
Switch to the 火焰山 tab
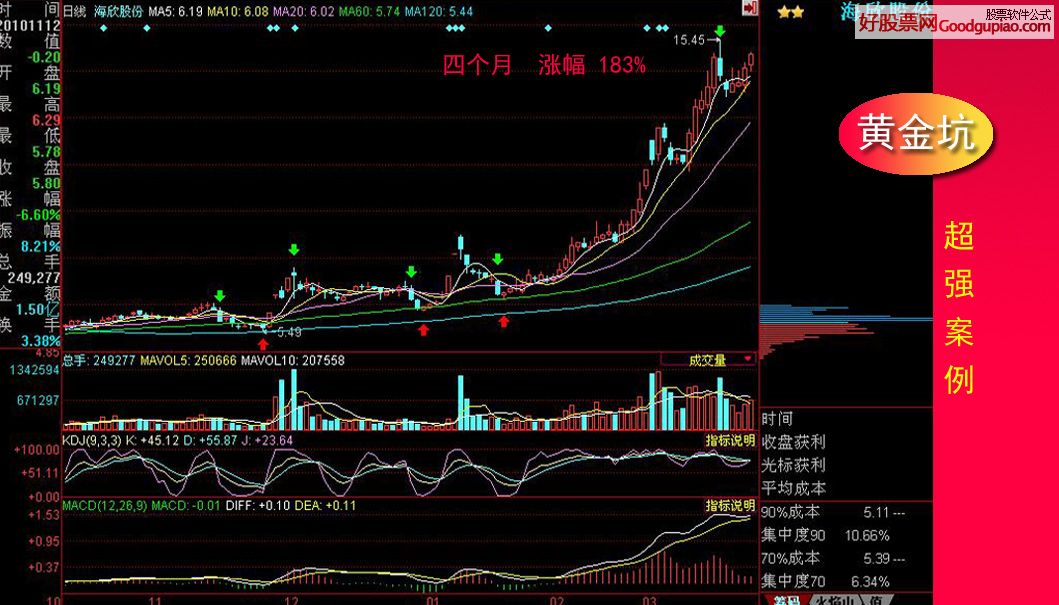pyautogui.click(x=834, y=600)
